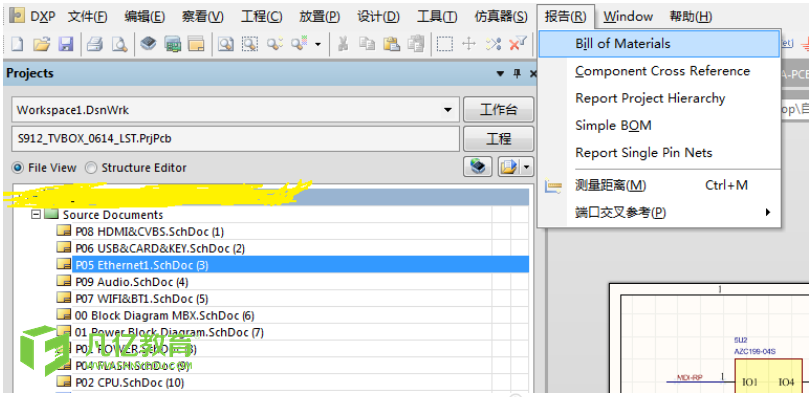
Task: Pin the Projects panel
Action: point(517,74)
